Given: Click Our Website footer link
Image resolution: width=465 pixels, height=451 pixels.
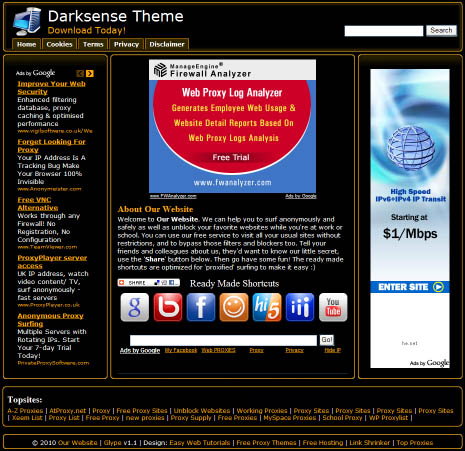Looking at the screenshot, I should pyautogui.click(x=78, y=443).
